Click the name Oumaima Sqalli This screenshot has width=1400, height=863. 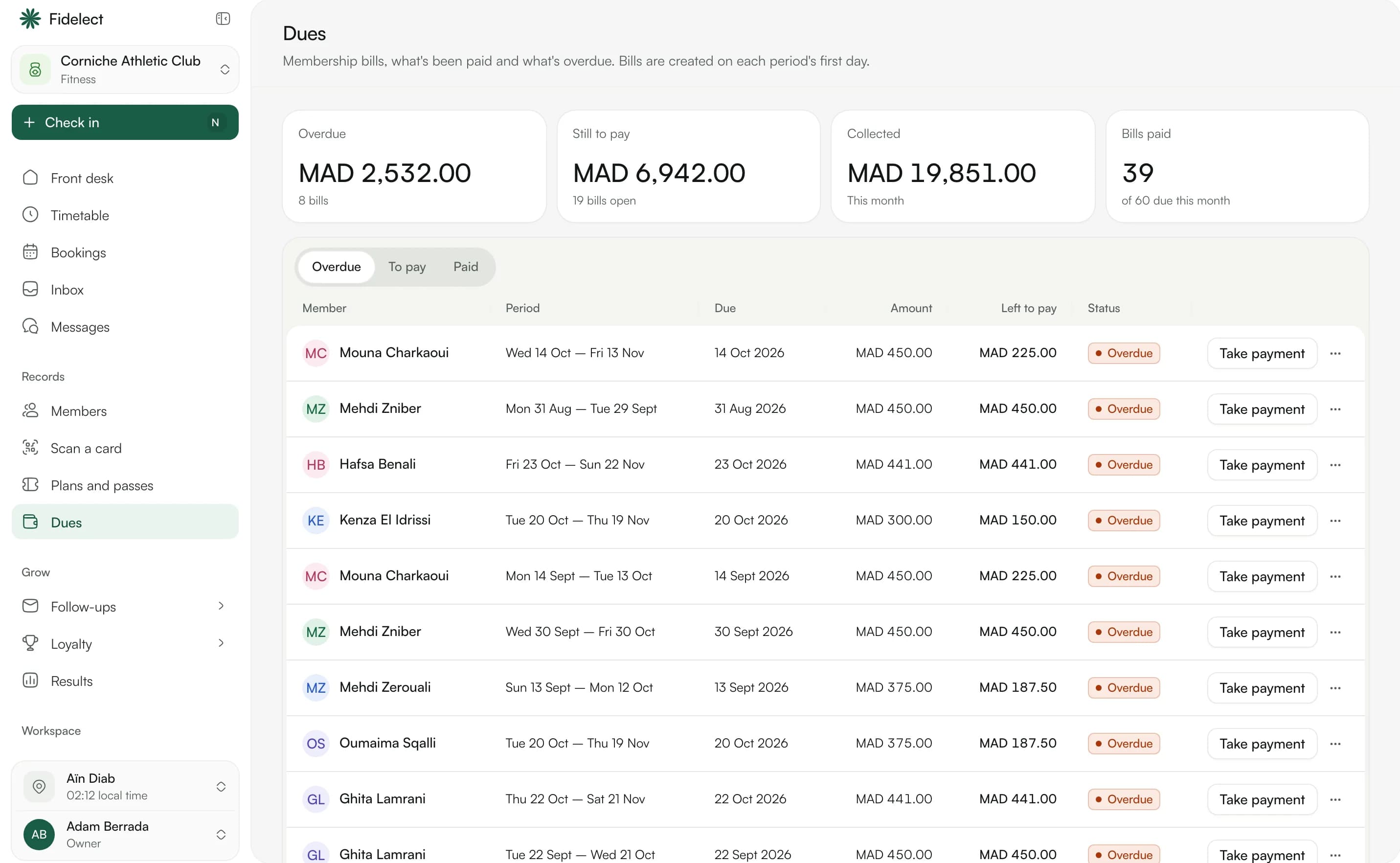pos(387,743)
